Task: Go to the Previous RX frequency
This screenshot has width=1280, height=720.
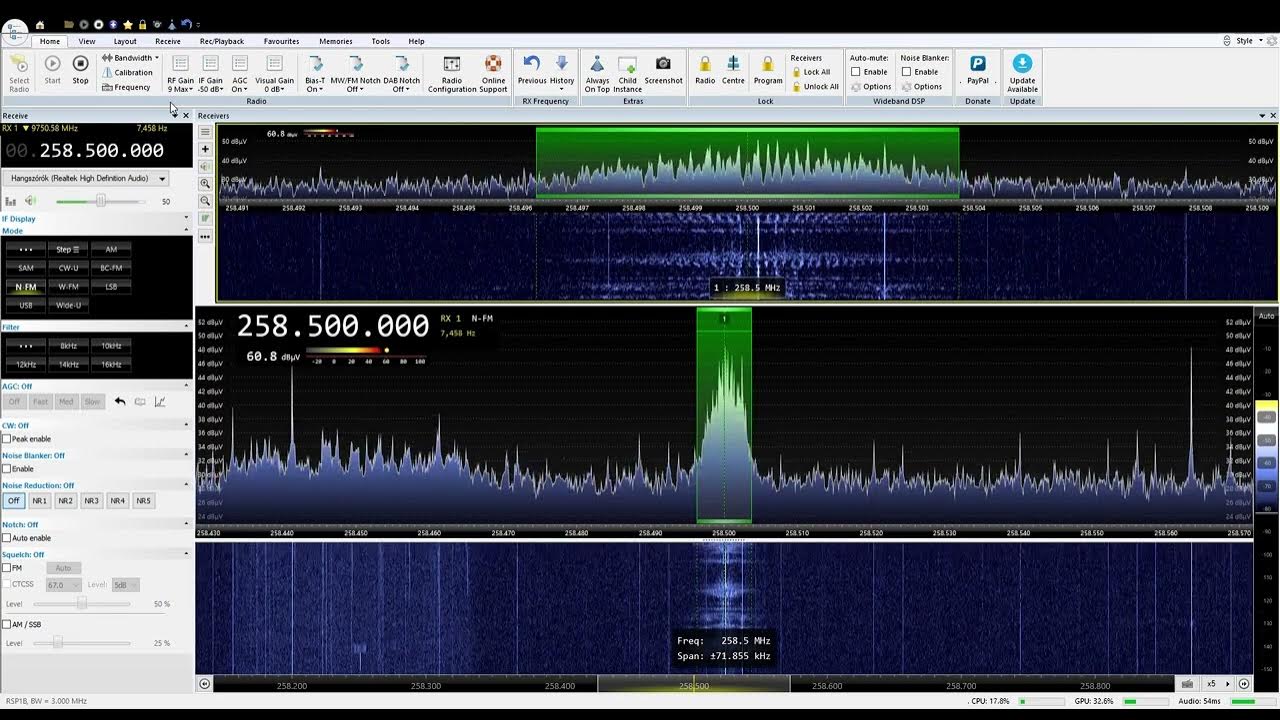Action: (532, 65)
